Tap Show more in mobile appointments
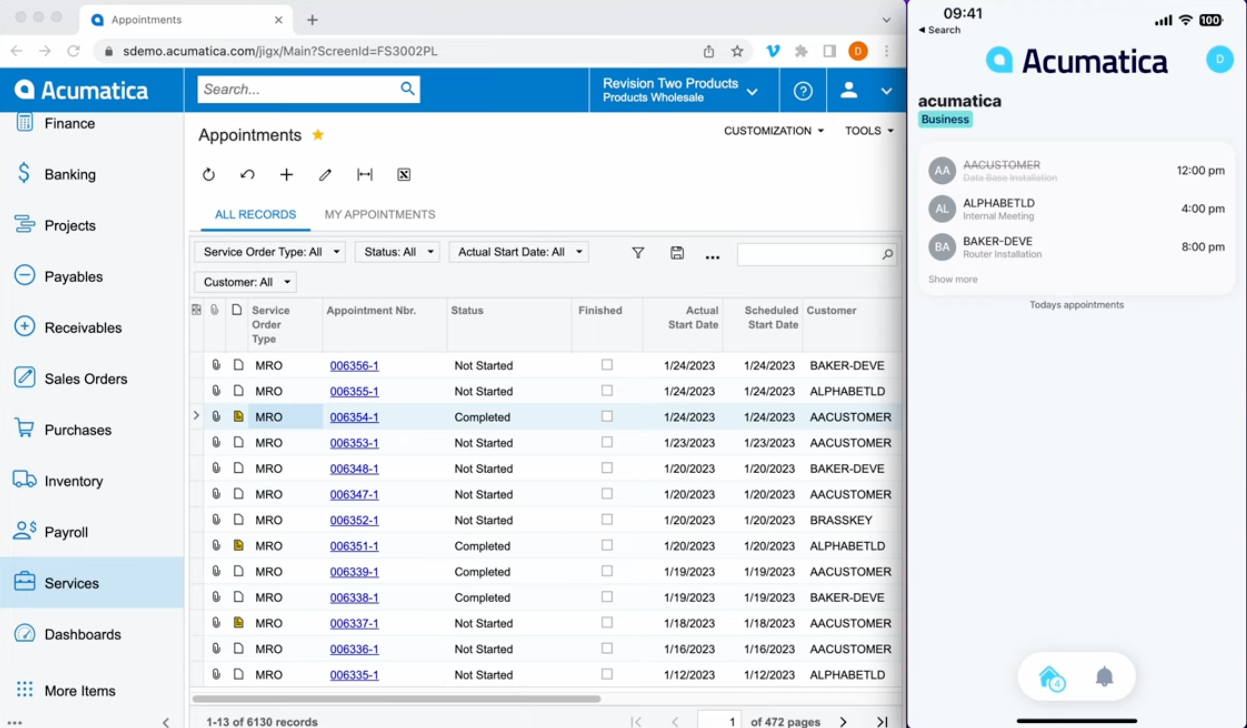 click(953, 279)
